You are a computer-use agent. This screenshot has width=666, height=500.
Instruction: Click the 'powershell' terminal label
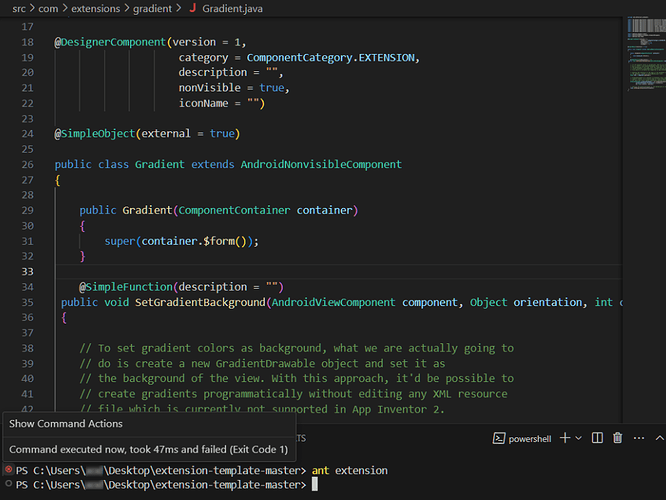530,439
